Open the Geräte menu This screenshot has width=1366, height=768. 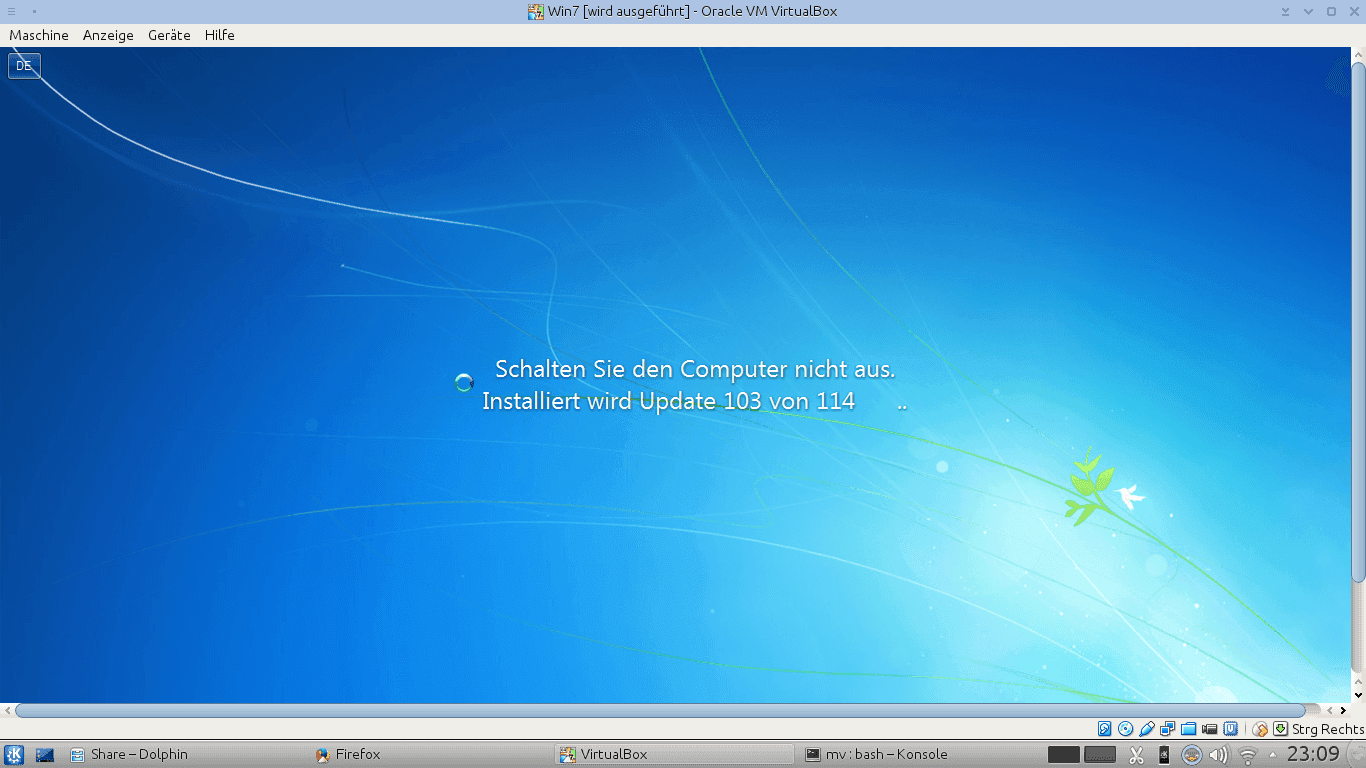169,35
